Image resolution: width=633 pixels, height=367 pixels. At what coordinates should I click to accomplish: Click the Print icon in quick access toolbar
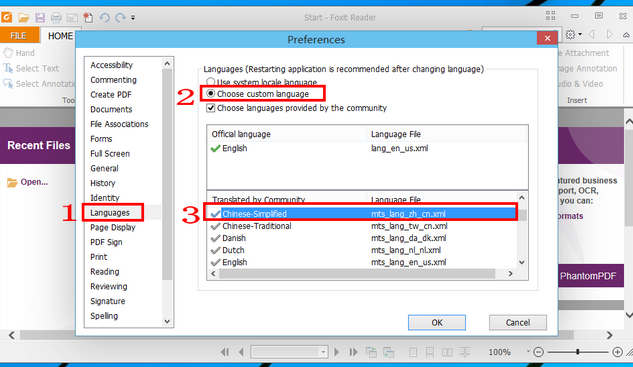(56, 17)
